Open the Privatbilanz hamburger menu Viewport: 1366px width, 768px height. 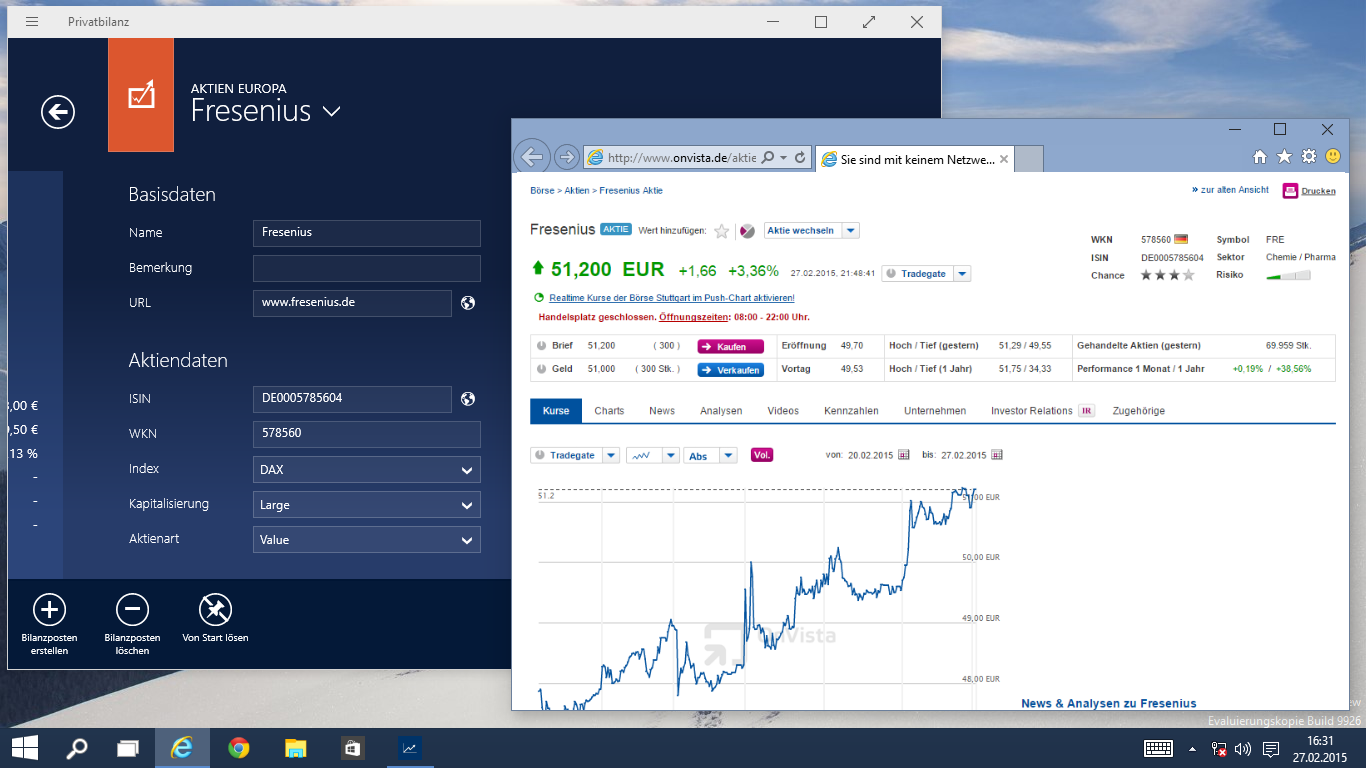pos(32,22)
